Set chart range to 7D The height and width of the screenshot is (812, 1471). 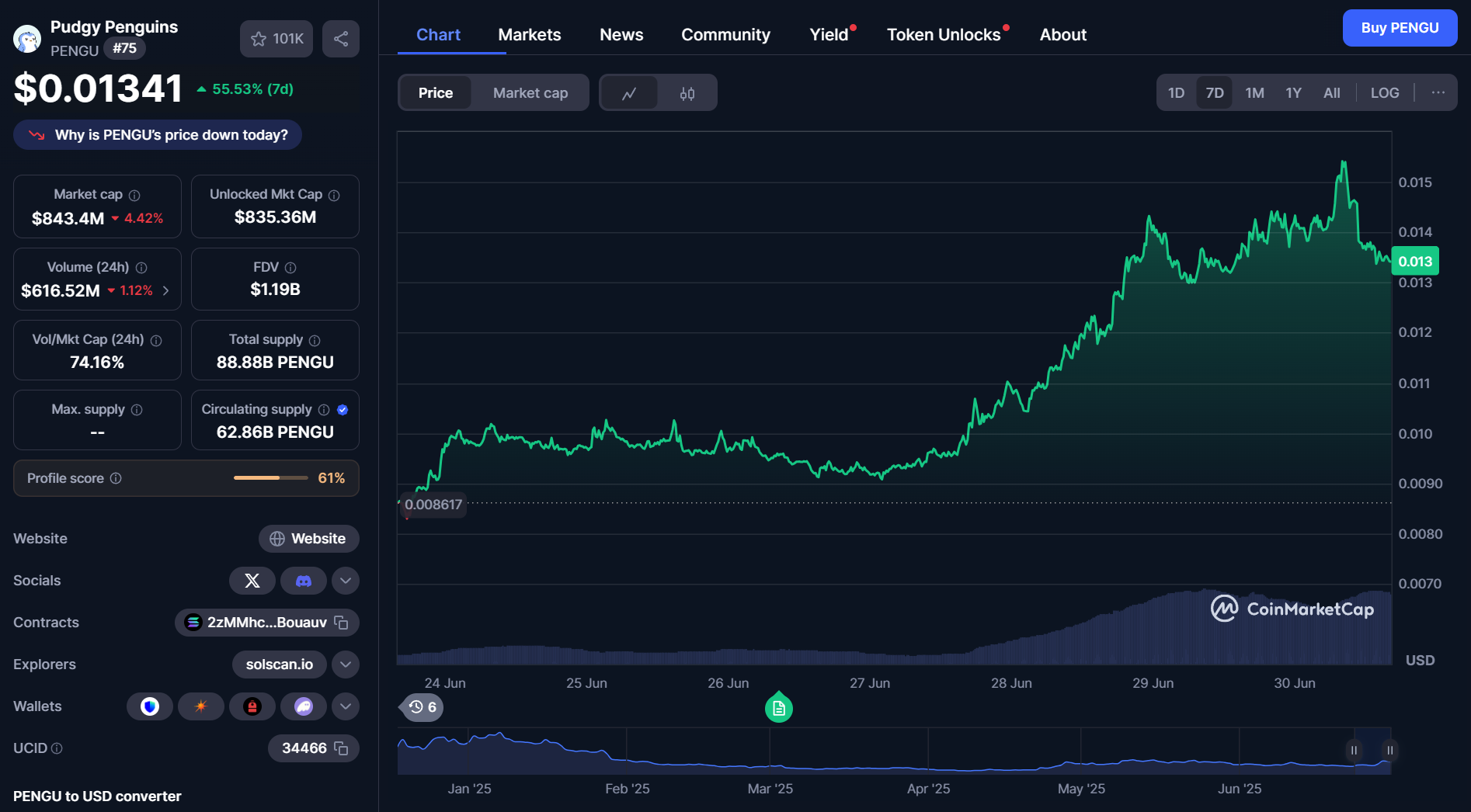click(1215, 93)
